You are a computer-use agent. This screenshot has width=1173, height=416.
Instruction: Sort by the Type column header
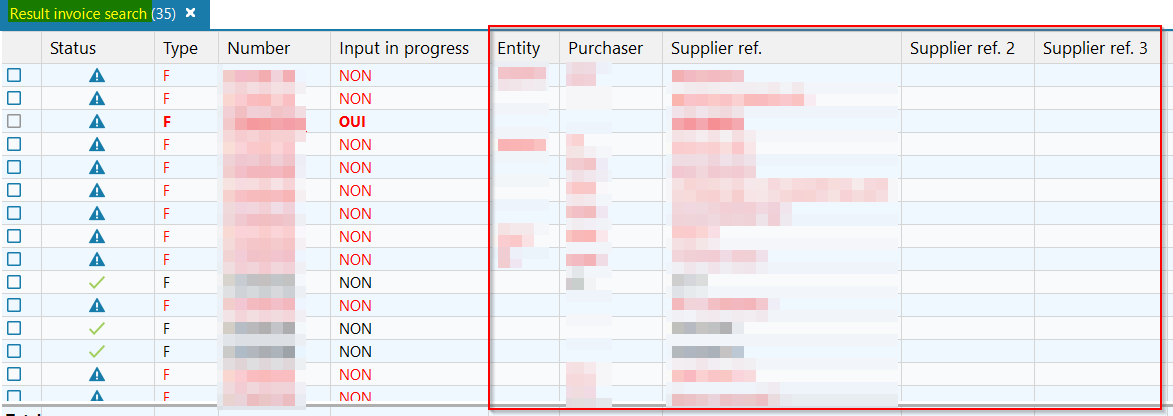tap(181, 48)
